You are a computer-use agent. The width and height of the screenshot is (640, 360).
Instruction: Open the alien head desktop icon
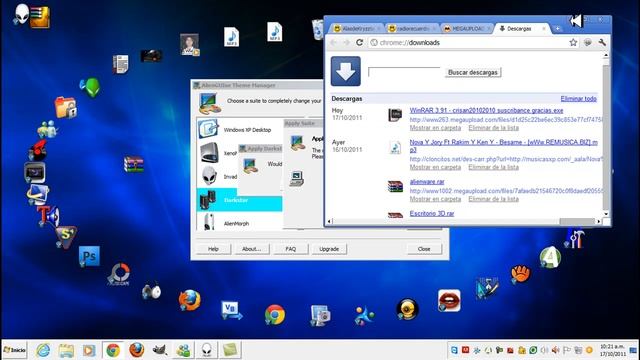(22, 14)
